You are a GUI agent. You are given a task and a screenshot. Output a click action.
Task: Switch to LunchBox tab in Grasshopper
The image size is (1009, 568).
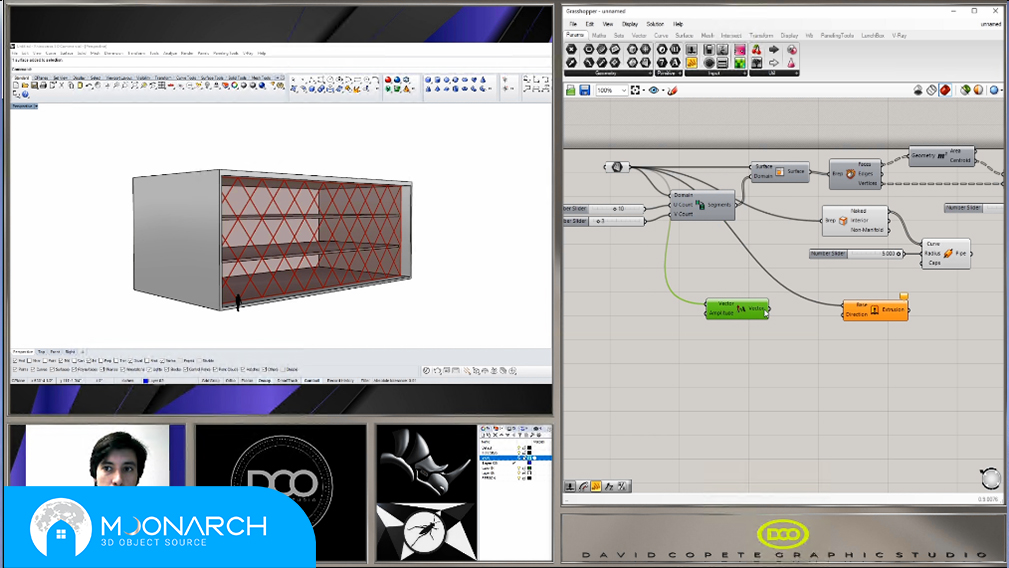pos(873,35)
